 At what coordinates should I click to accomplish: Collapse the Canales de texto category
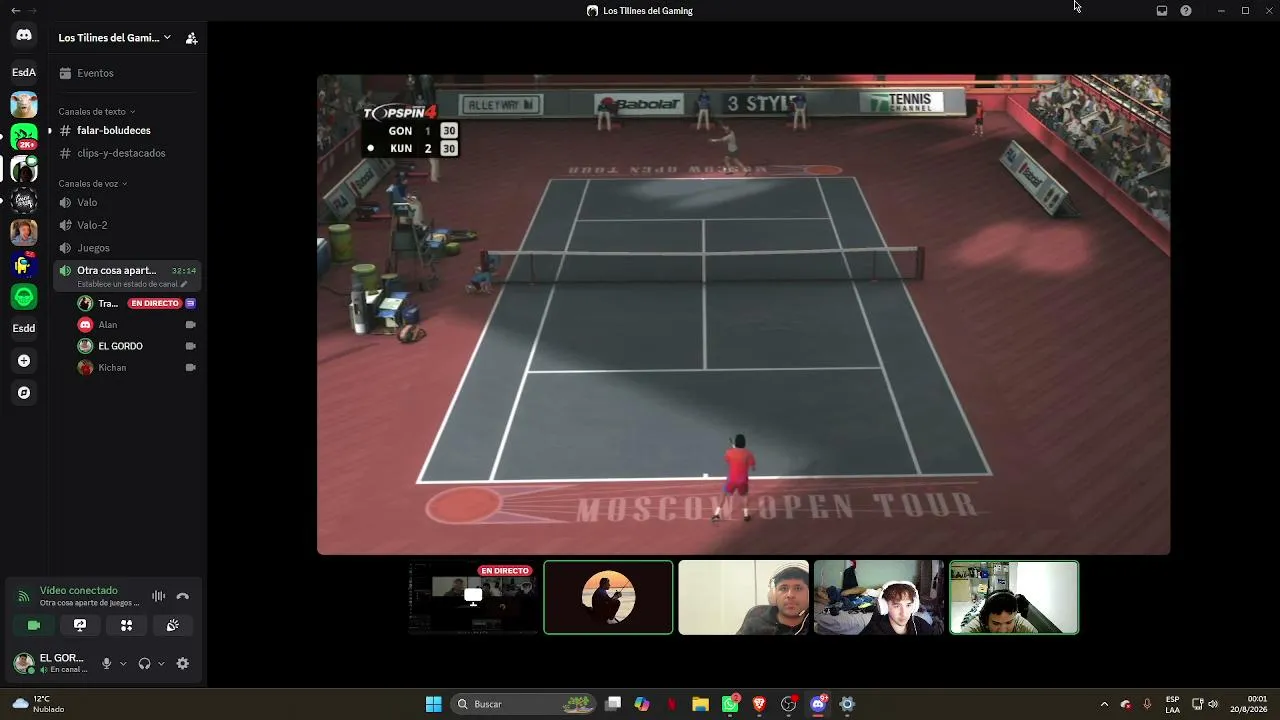coord(96,111)
